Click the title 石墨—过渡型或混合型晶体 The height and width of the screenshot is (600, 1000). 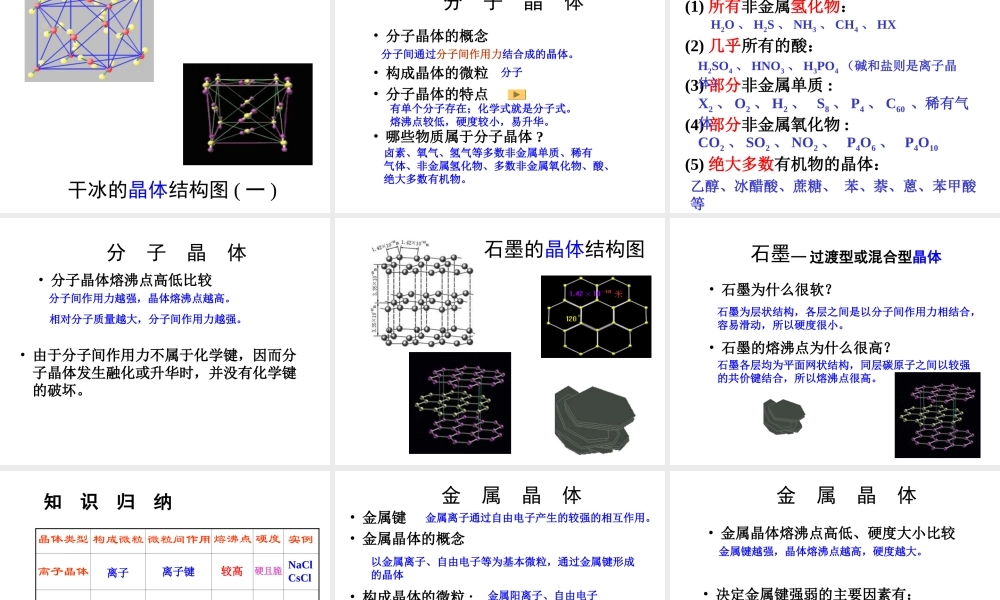coord(846,255)
